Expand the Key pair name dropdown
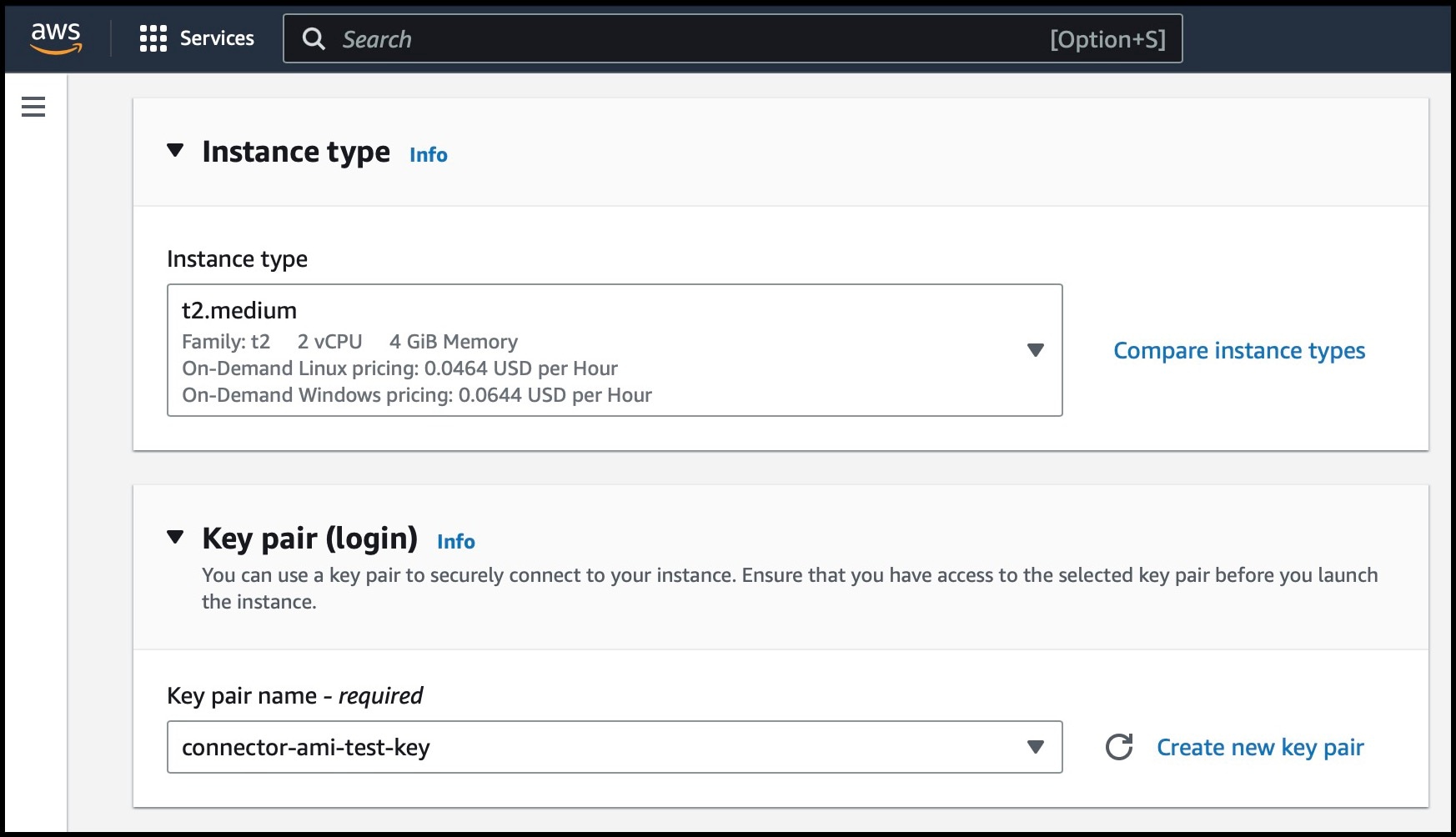 [1036, 747]
